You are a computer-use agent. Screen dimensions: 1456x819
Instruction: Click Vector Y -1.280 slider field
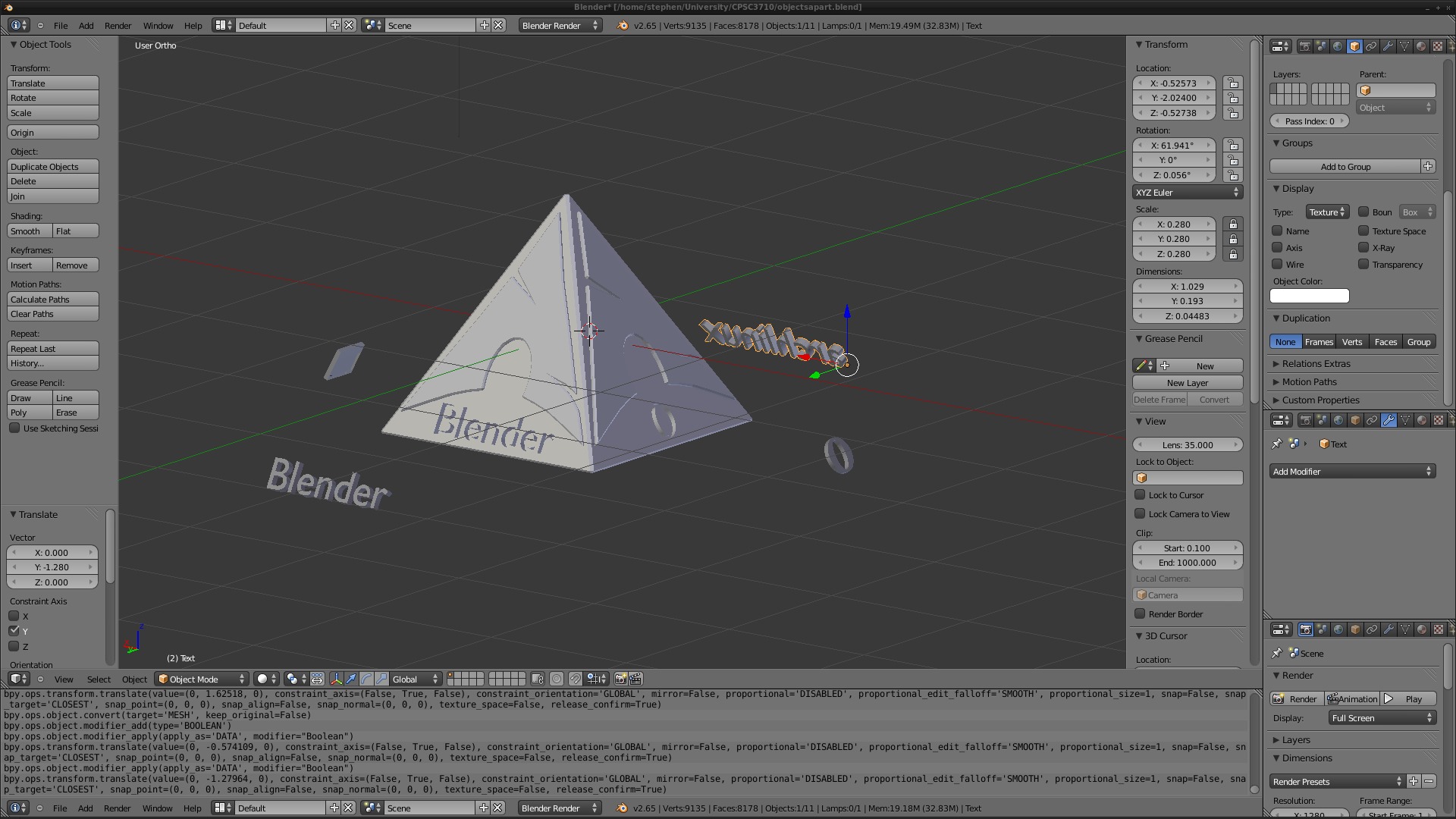coord(52,567)
